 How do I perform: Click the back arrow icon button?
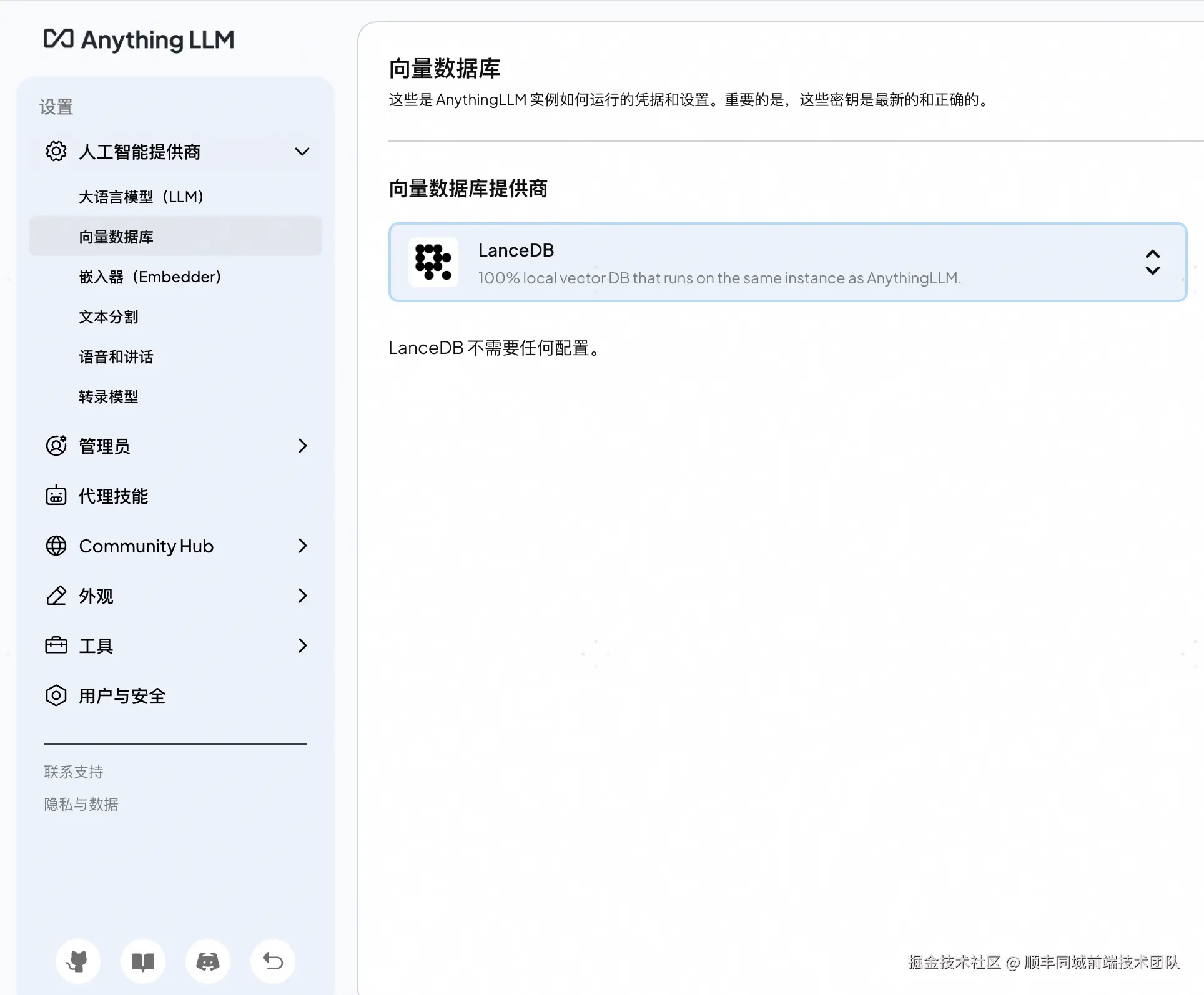point(273,961)
